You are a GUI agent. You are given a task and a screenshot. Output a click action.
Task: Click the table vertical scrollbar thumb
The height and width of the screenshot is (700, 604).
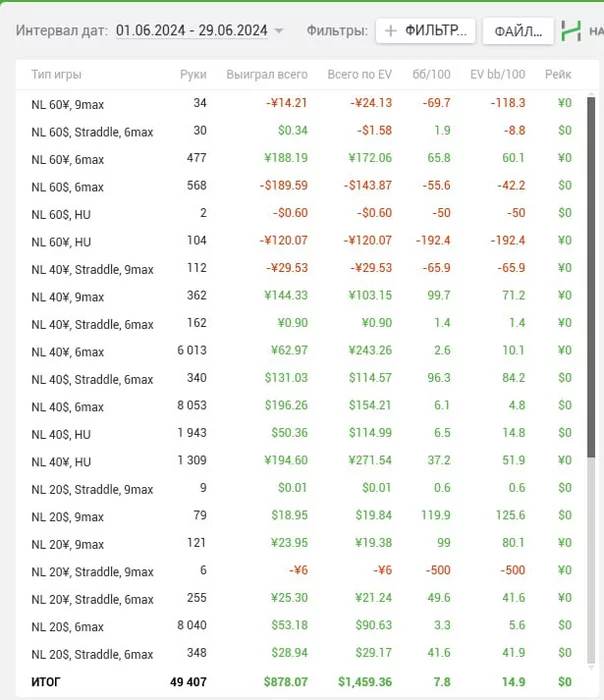pos(591,277)
